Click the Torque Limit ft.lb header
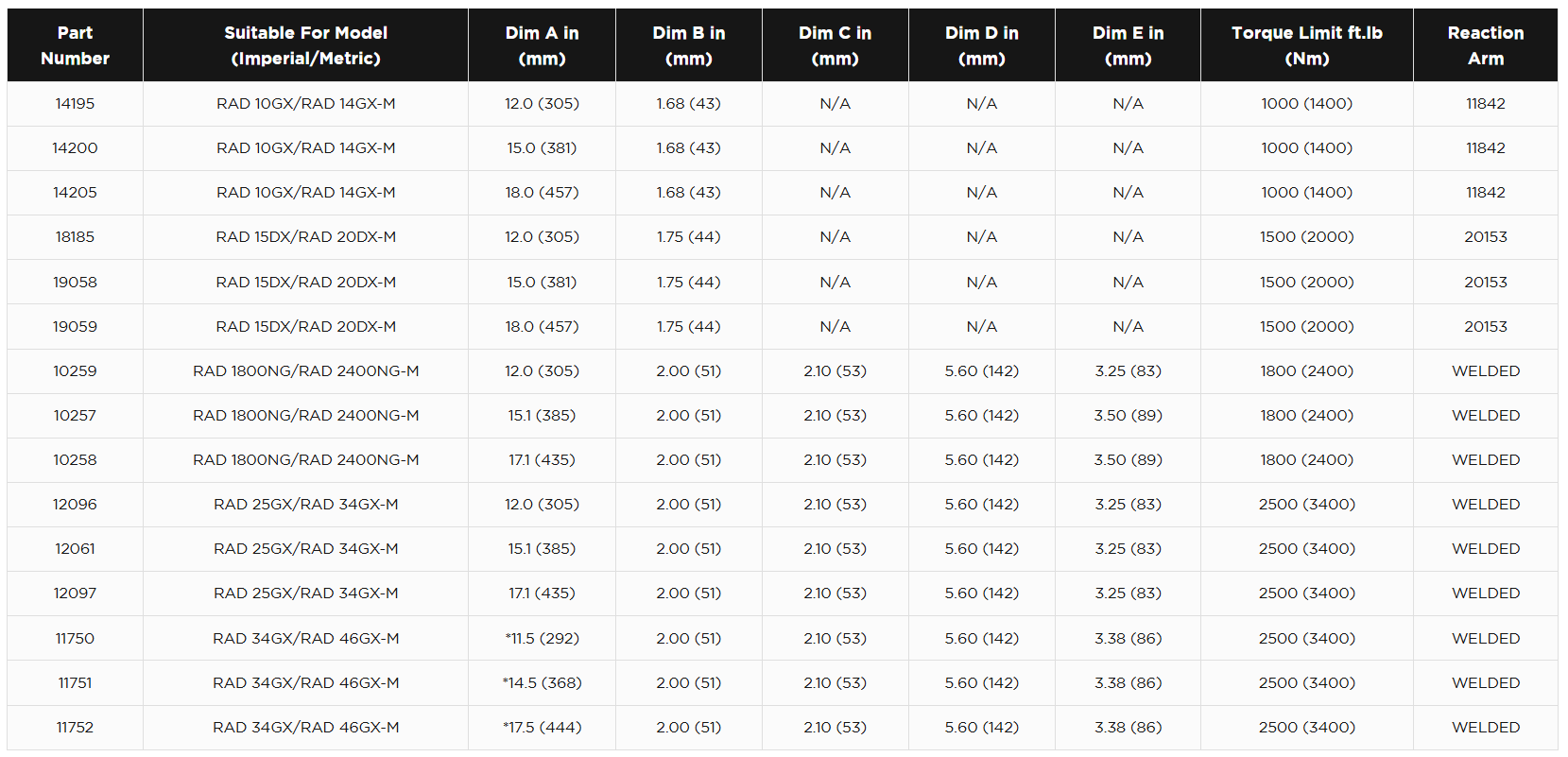Screen dimensions: 1568x757 point(1306,45)
